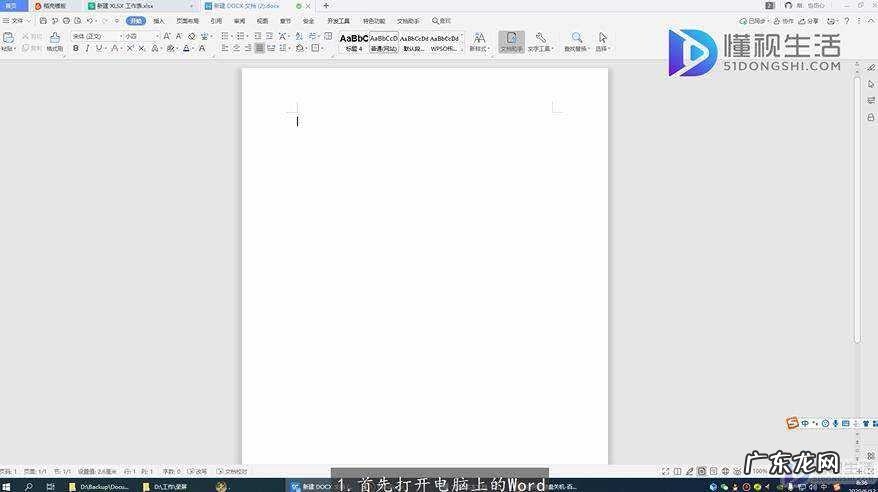Expand the bullet list dropdown

(231, 36)
